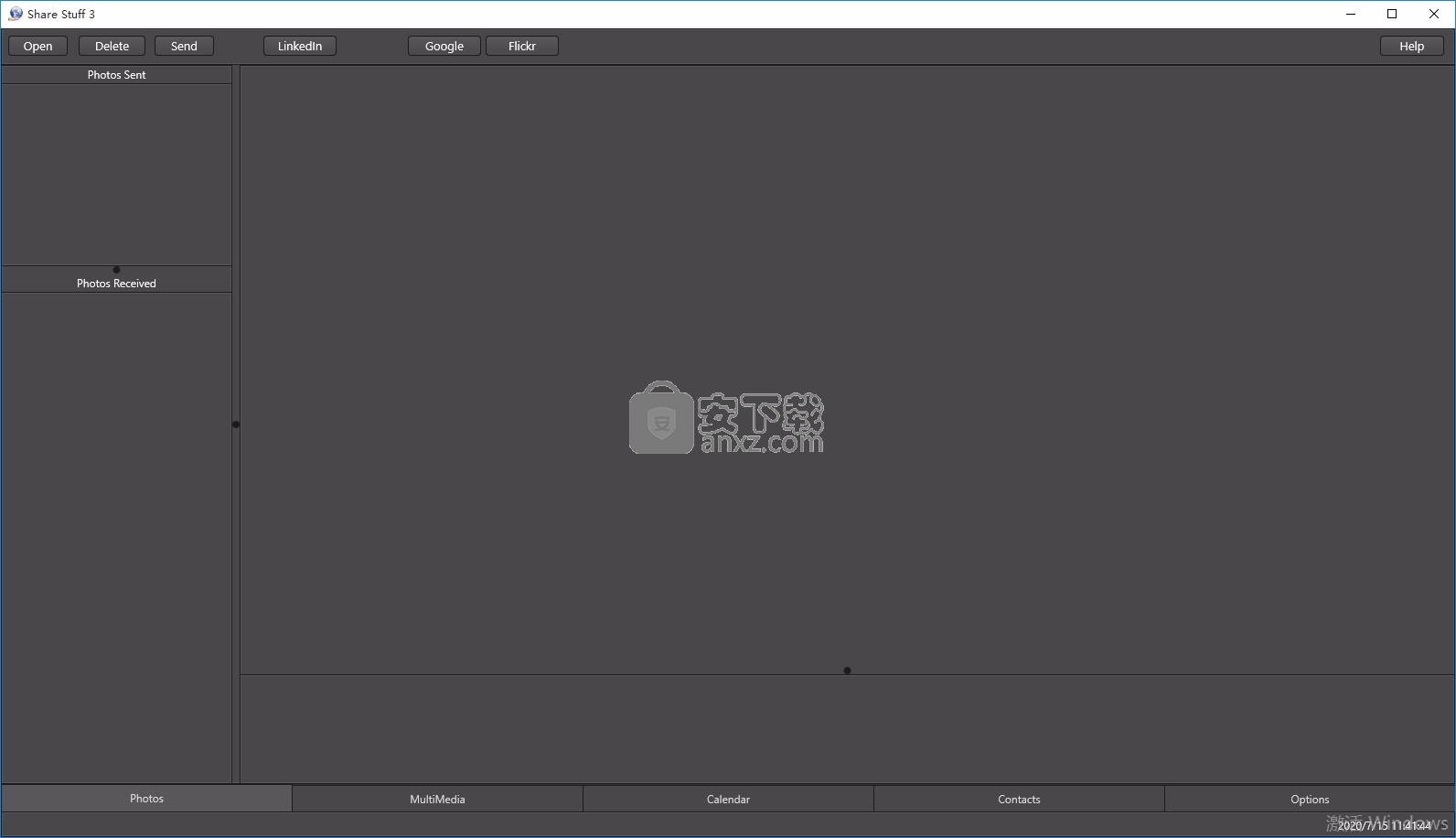Viewport: 1456px width, 838px height.
Task: Select the Photos Received panel header
Action: 116,284
